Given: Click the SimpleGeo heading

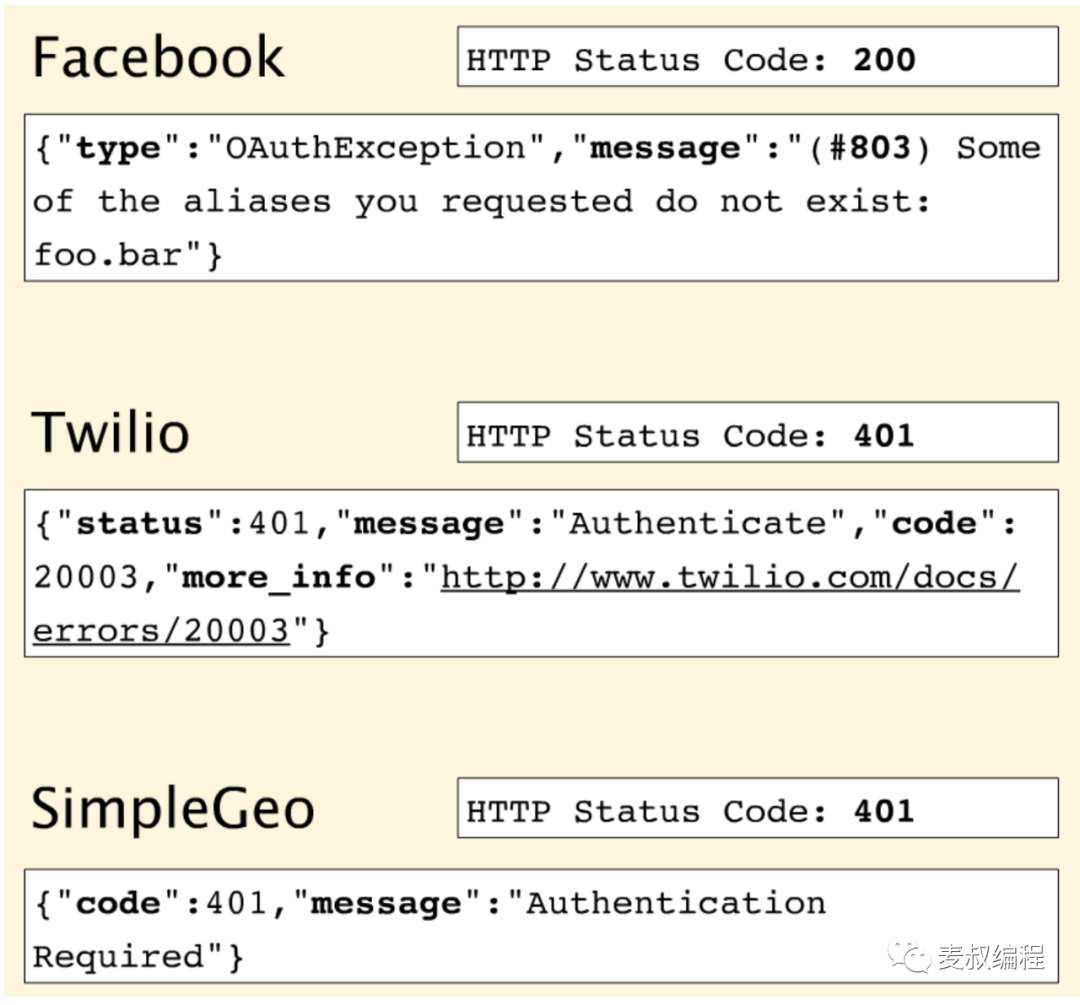Looking at the screenshot, I should [x=173, y=808].
